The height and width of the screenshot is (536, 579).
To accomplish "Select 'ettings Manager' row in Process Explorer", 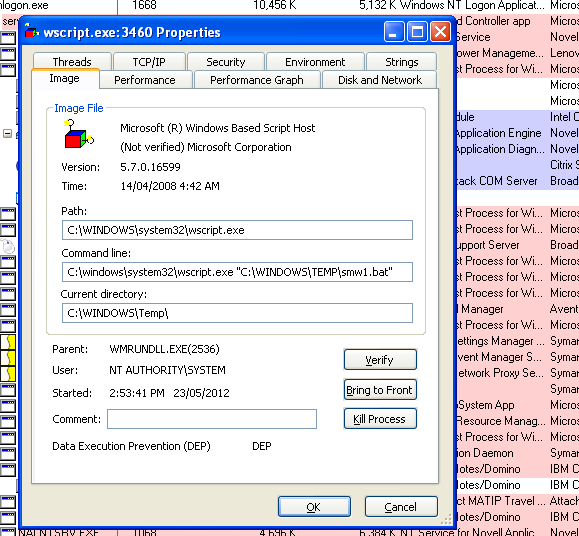I will pyautogui.click(x=518, y=341).
